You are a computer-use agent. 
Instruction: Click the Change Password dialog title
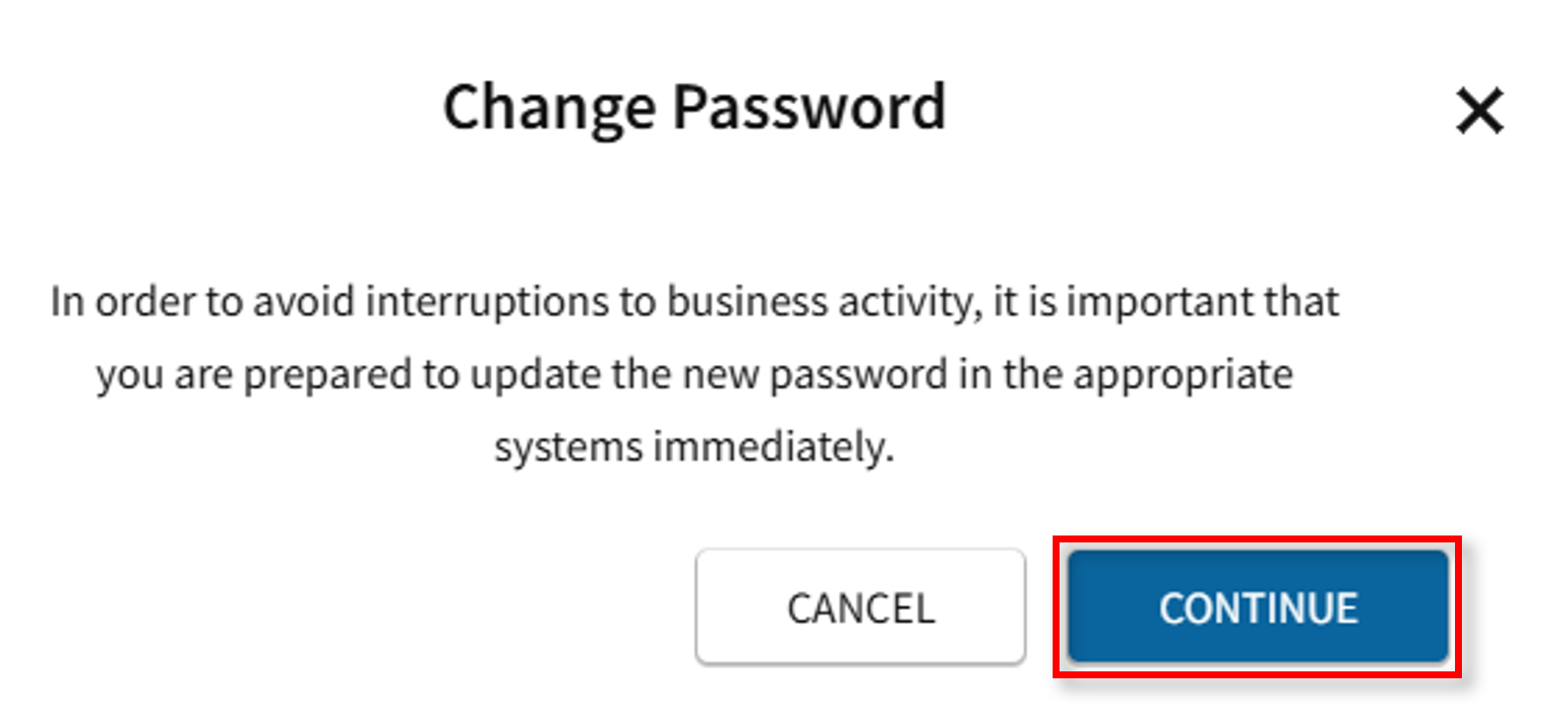point(694,107)
